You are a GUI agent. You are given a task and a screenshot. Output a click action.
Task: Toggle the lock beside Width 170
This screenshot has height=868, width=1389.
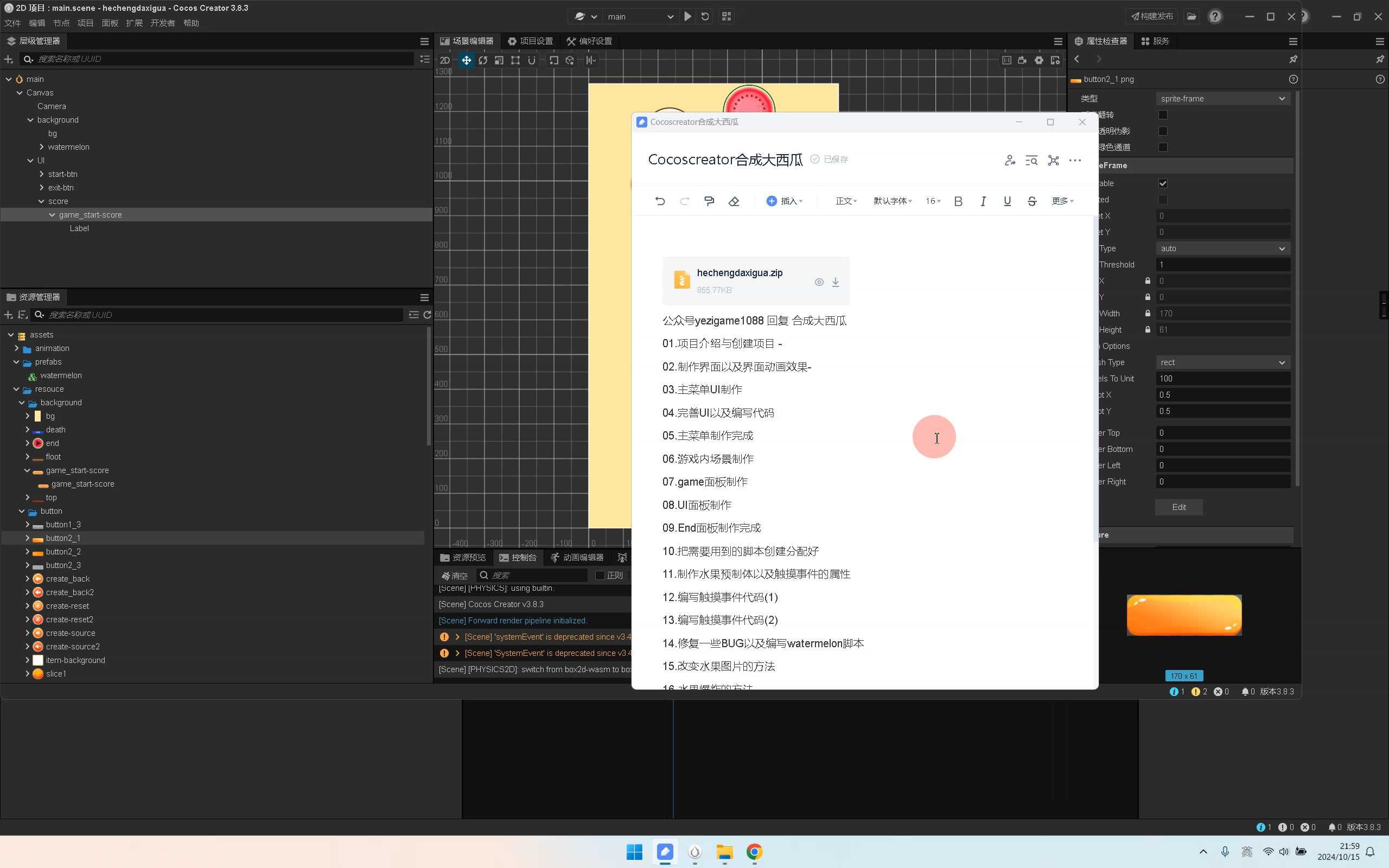click(x=1148, y=314)
